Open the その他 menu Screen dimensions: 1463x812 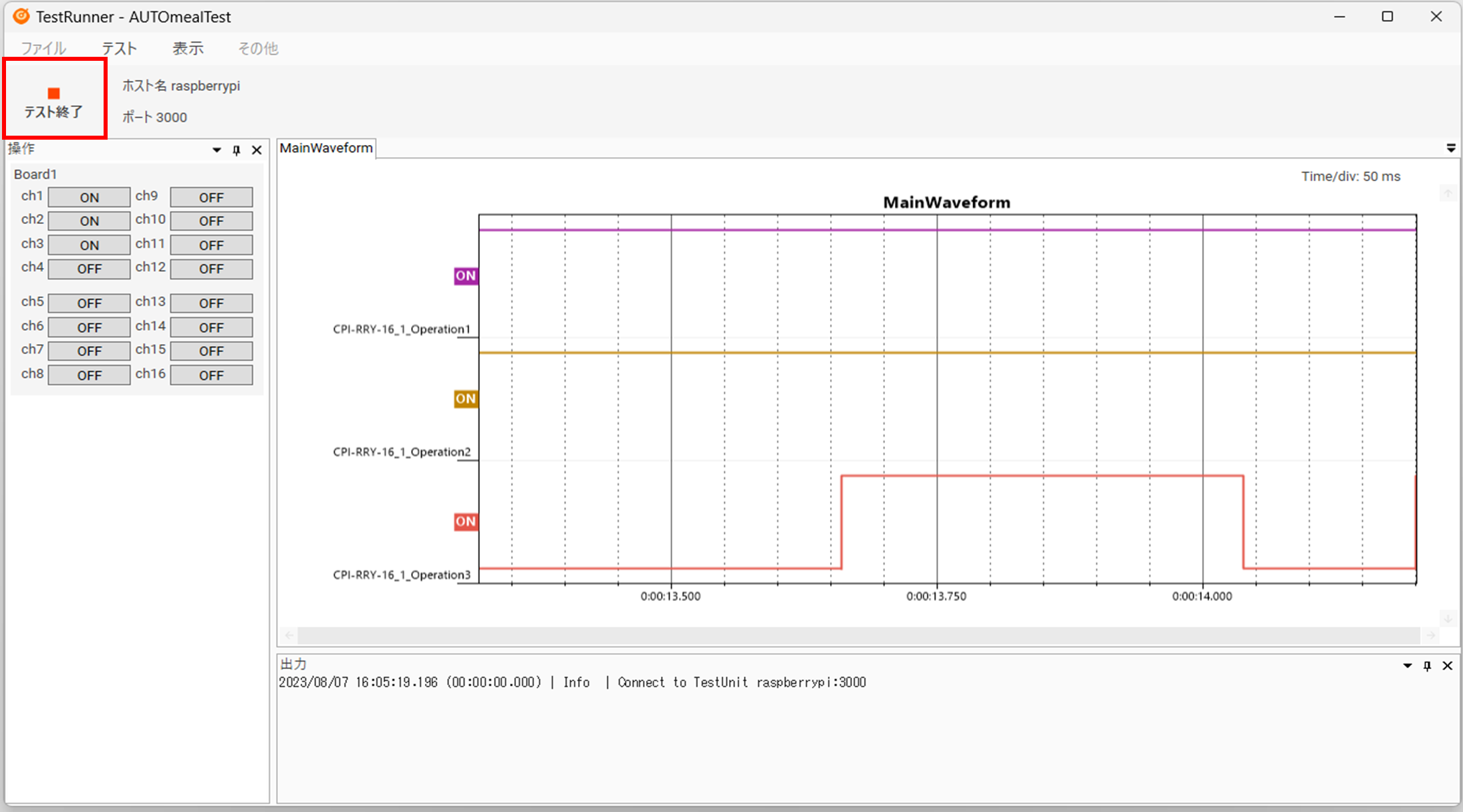257,47
